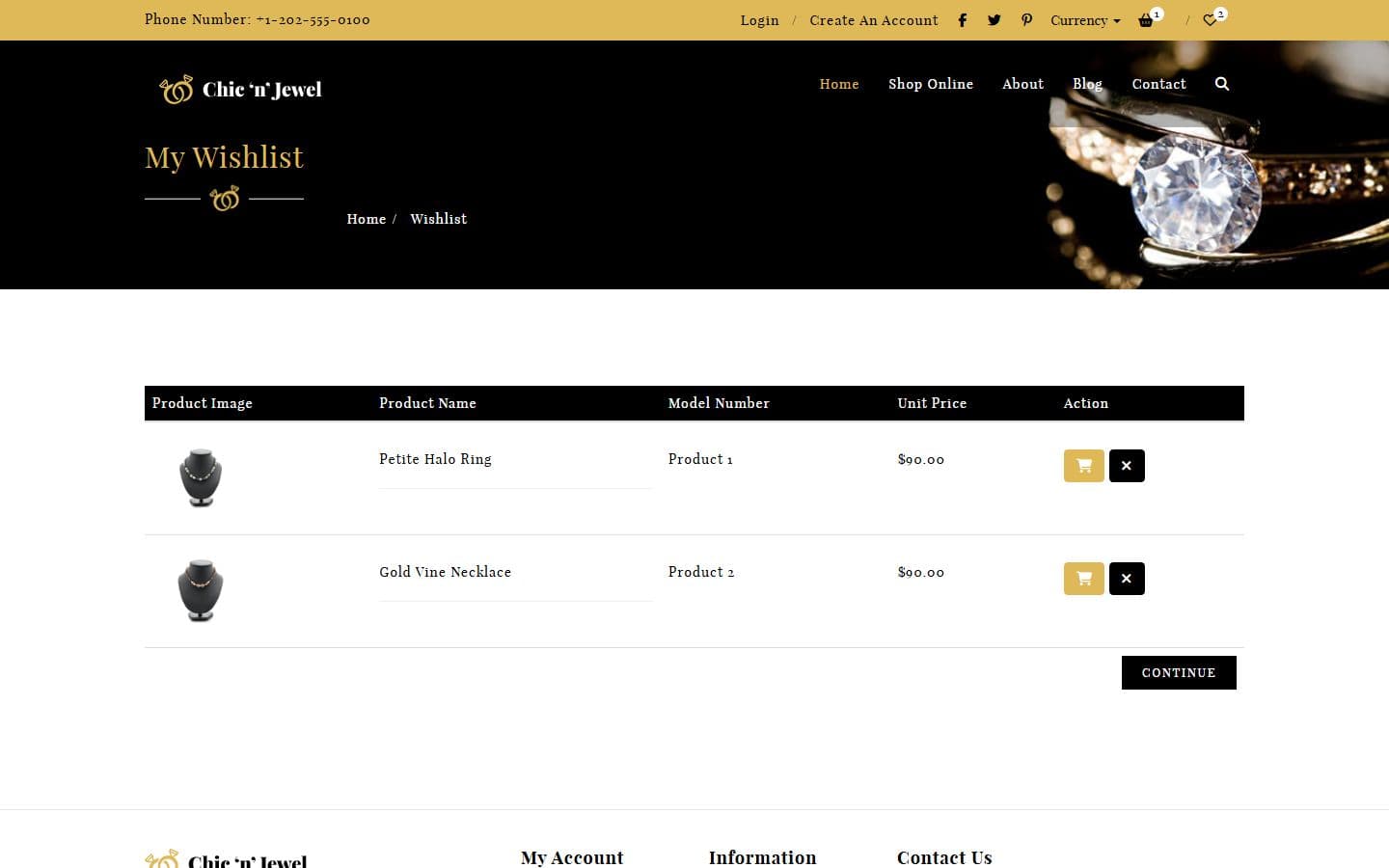Click the Login link

pyautogui.click(x=759, y=20)
